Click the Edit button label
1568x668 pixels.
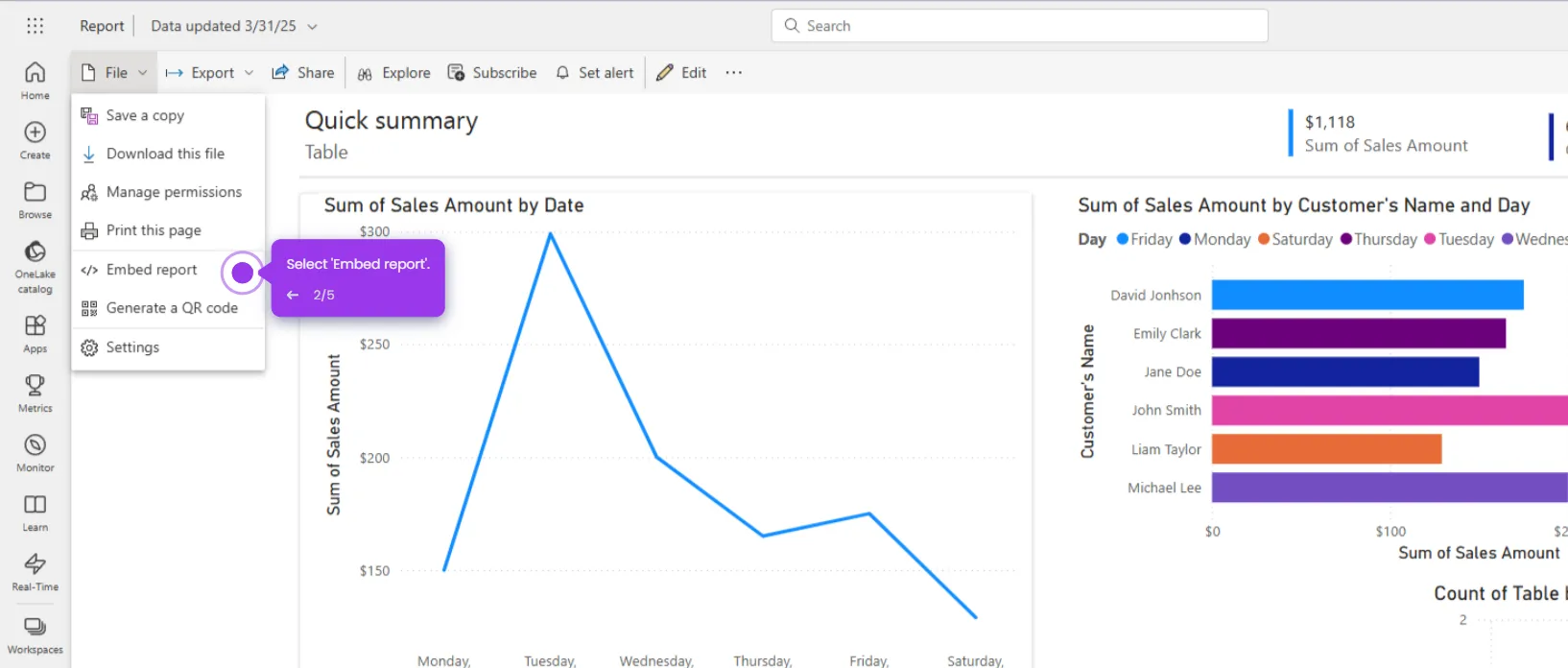[694, 73]
